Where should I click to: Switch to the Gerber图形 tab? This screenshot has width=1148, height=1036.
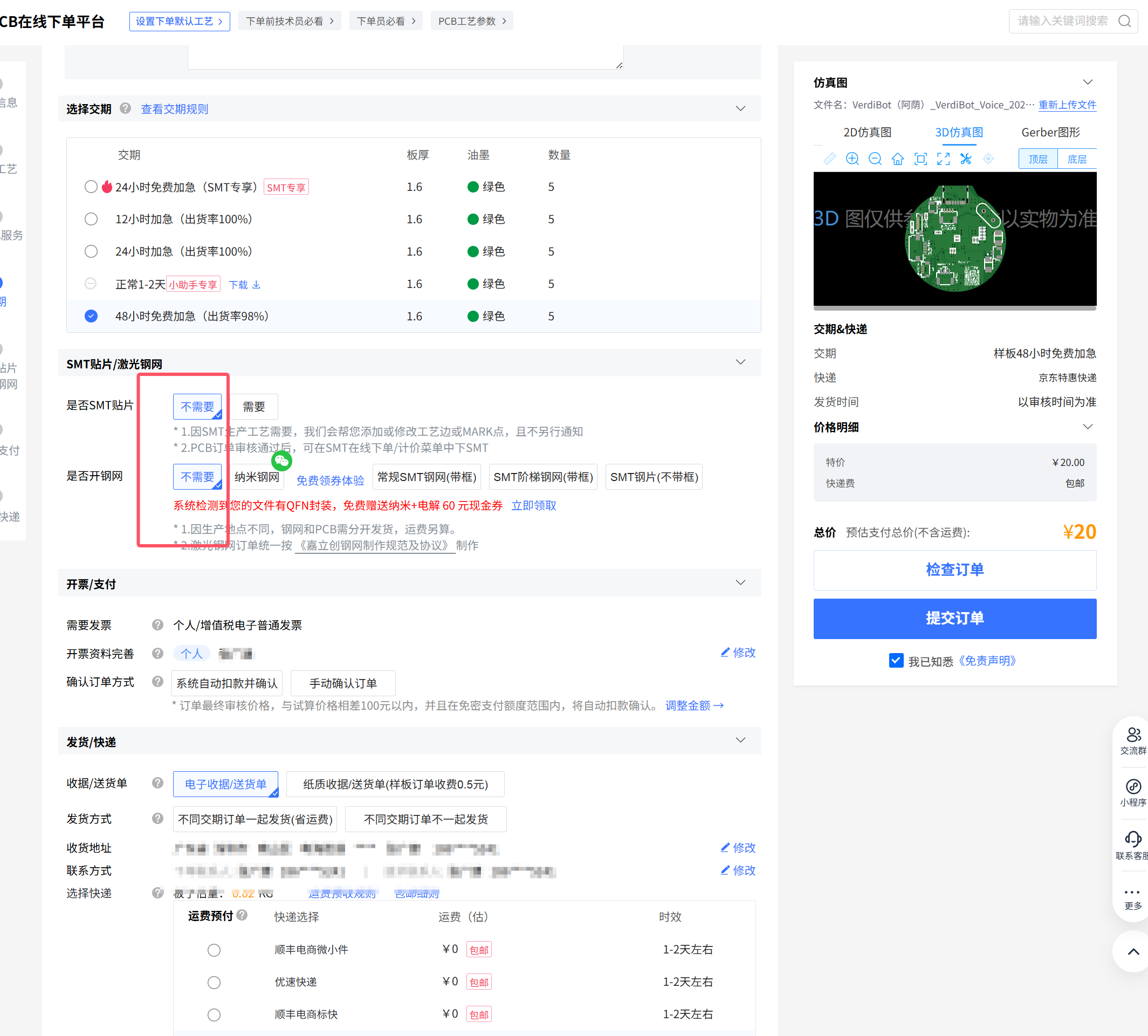(x=1050, y=133)
